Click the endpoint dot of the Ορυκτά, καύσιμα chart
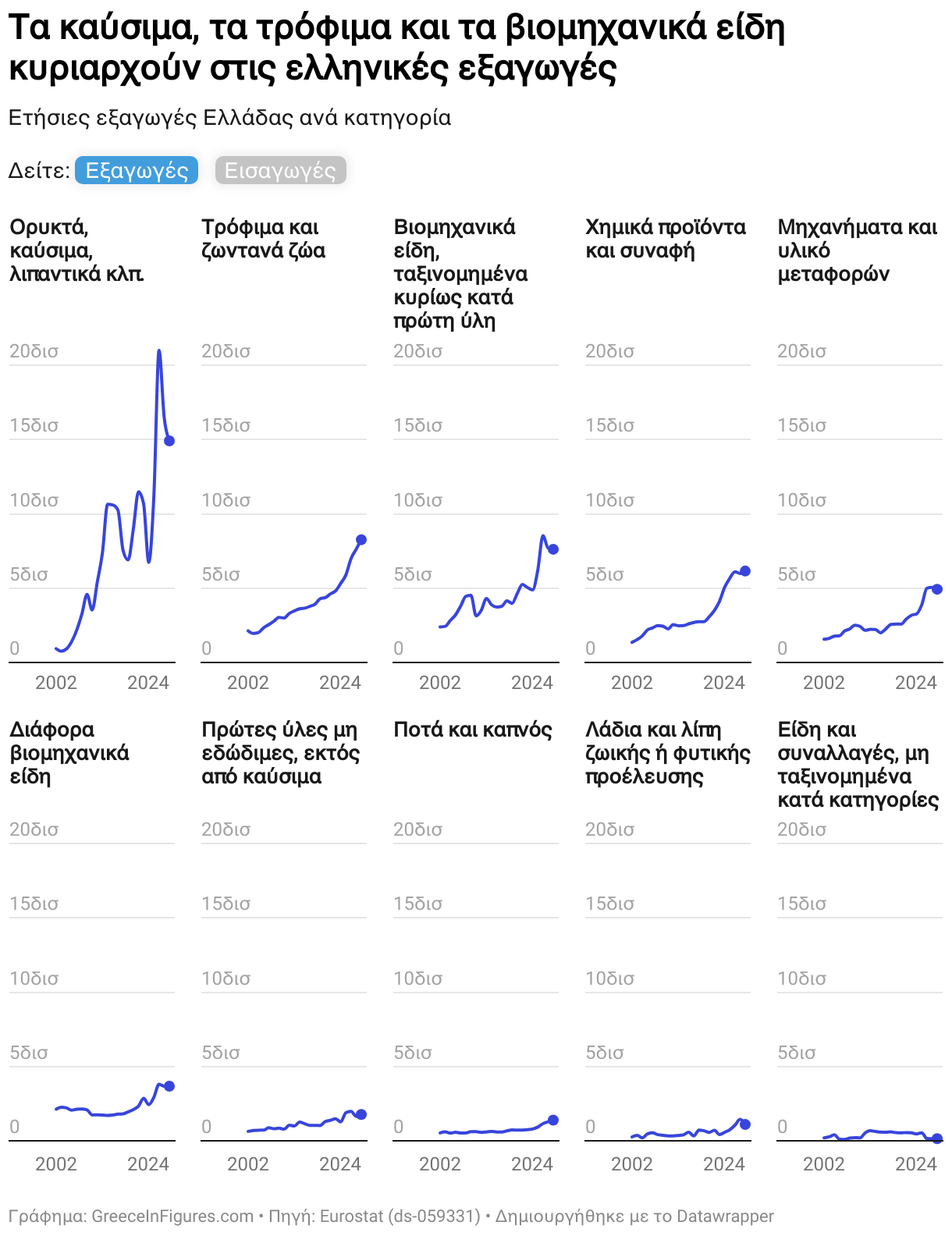The image size is (952, 1236). (169, 441)
